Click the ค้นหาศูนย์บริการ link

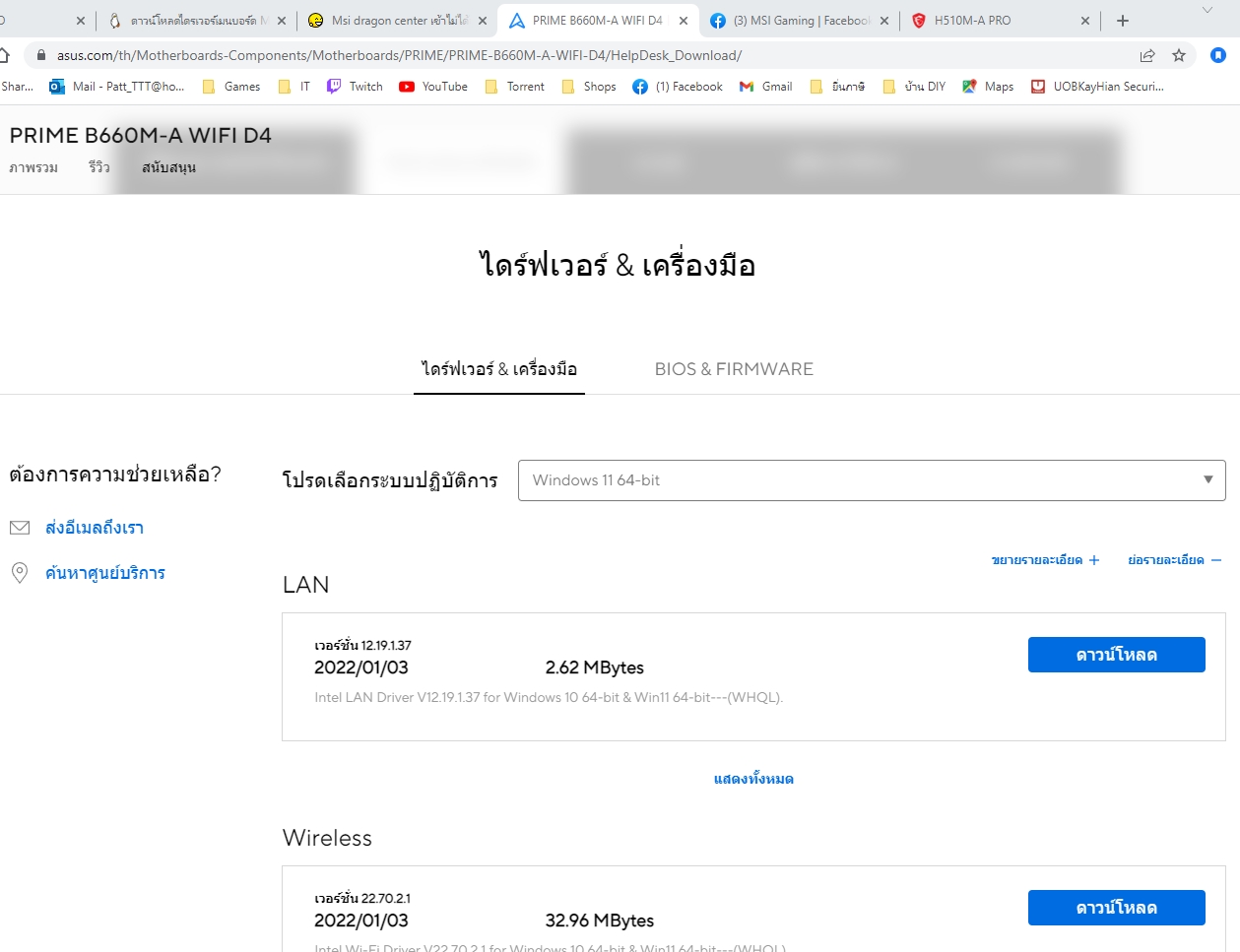point(105,573)
